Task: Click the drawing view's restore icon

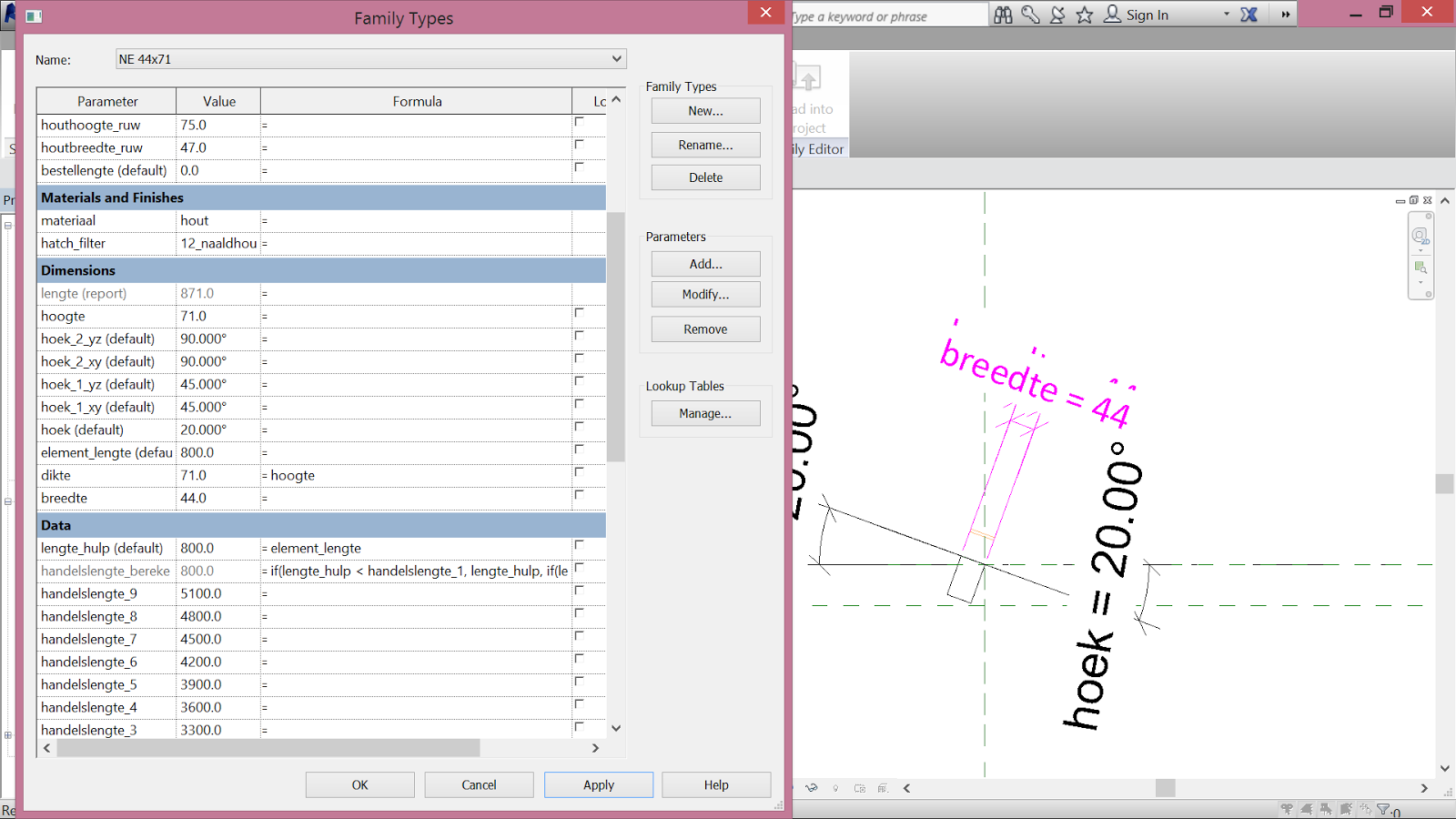Action: tap(1414, 200)
